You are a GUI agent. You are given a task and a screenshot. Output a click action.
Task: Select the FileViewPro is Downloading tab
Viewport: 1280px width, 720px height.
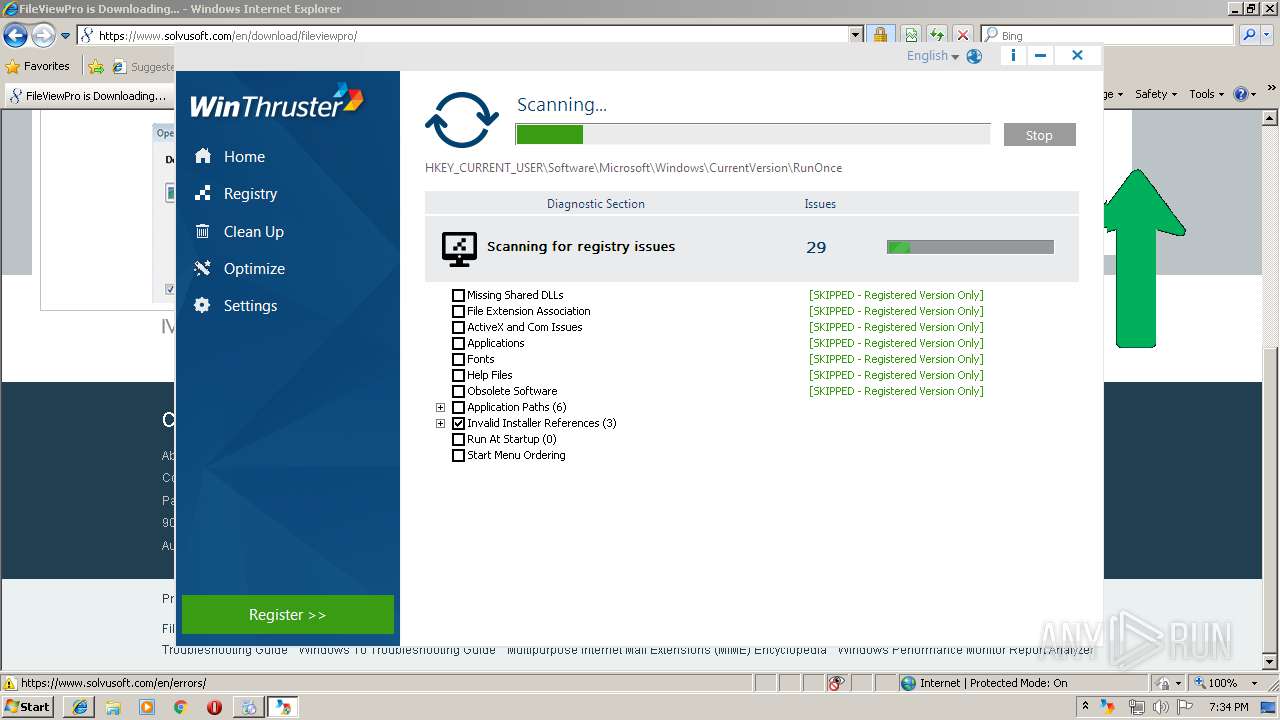click(88, 96)
